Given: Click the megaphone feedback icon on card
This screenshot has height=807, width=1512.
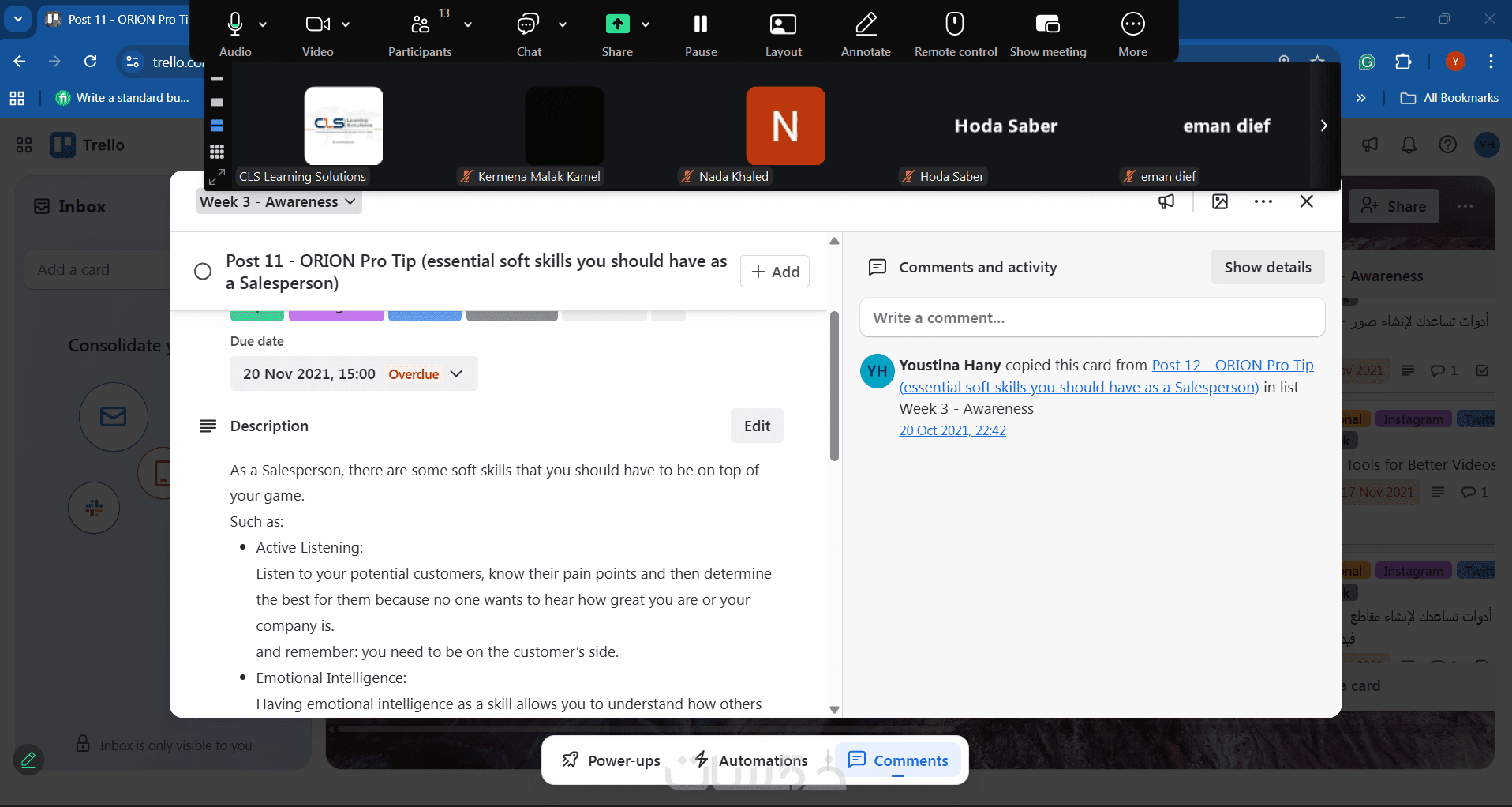Looking at the screenshot, I should coord(1166,202).
